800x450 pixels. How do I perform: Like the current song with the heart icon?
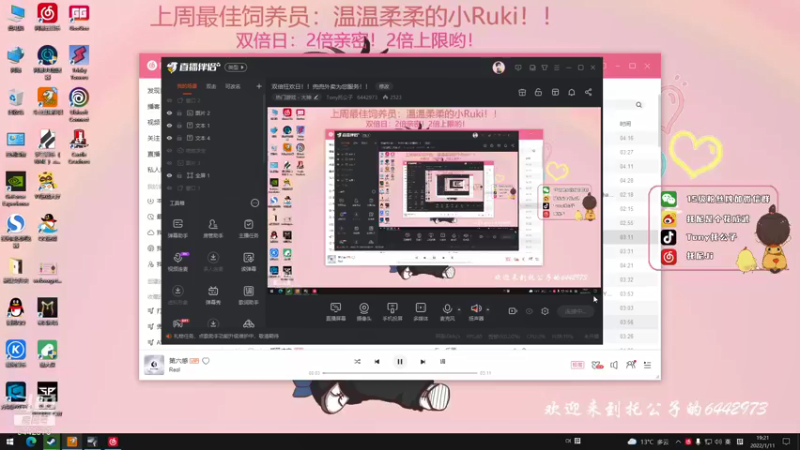pos(206,361)
